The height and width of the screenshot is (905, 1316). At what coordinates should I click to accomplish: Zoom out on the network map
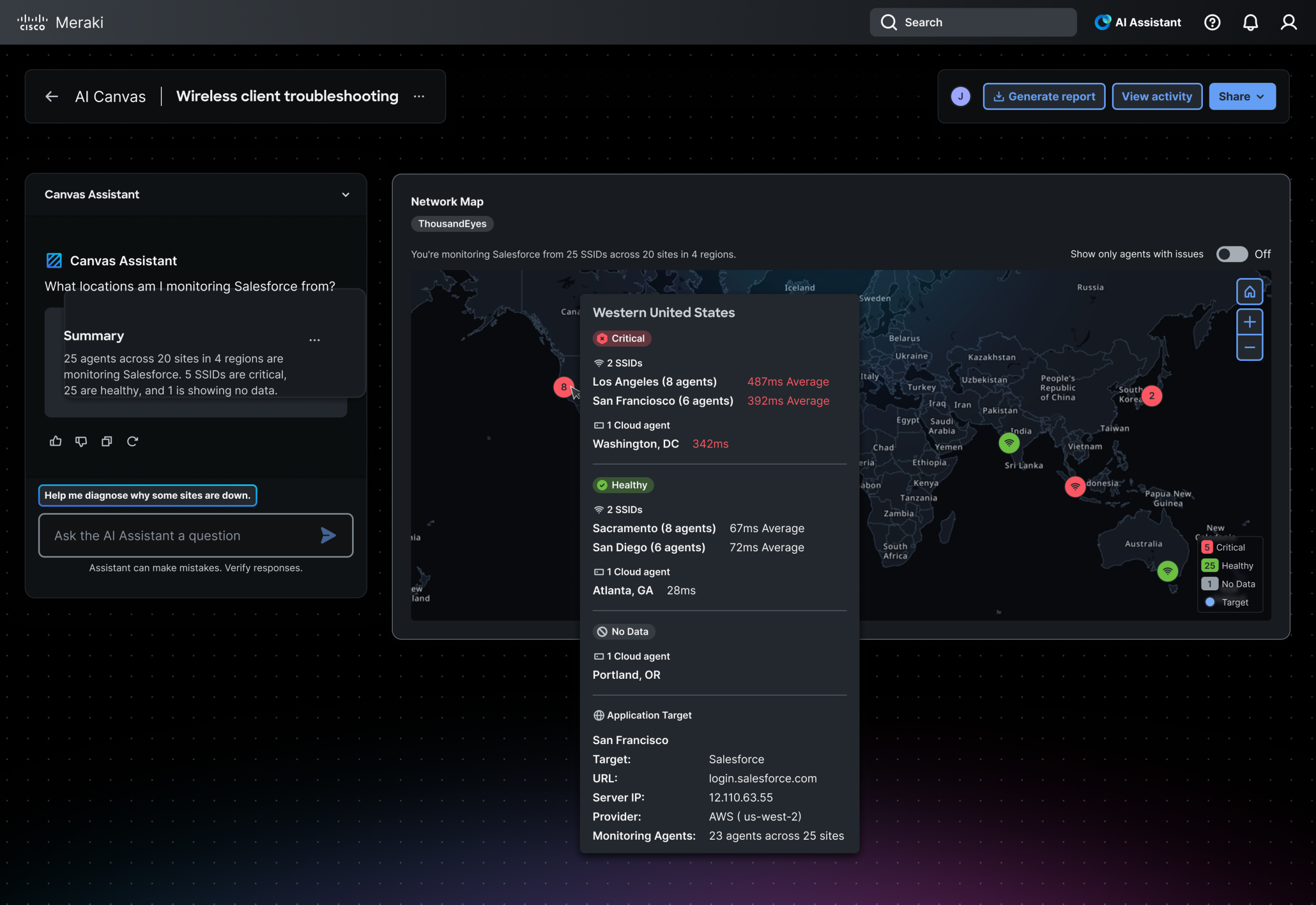tap(1249, 348)
